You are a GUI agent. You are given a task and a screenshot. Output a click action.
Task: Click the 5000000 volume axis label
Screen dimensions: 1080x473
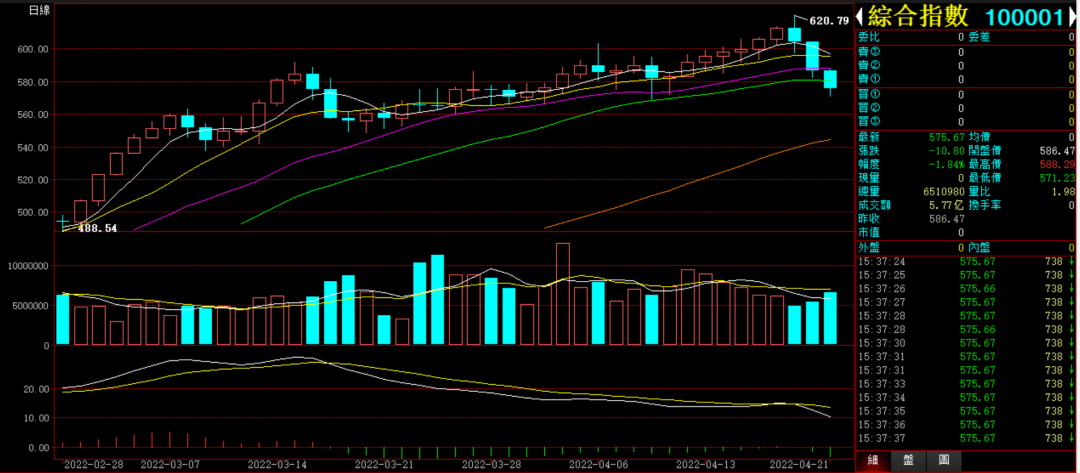(30, 305)
